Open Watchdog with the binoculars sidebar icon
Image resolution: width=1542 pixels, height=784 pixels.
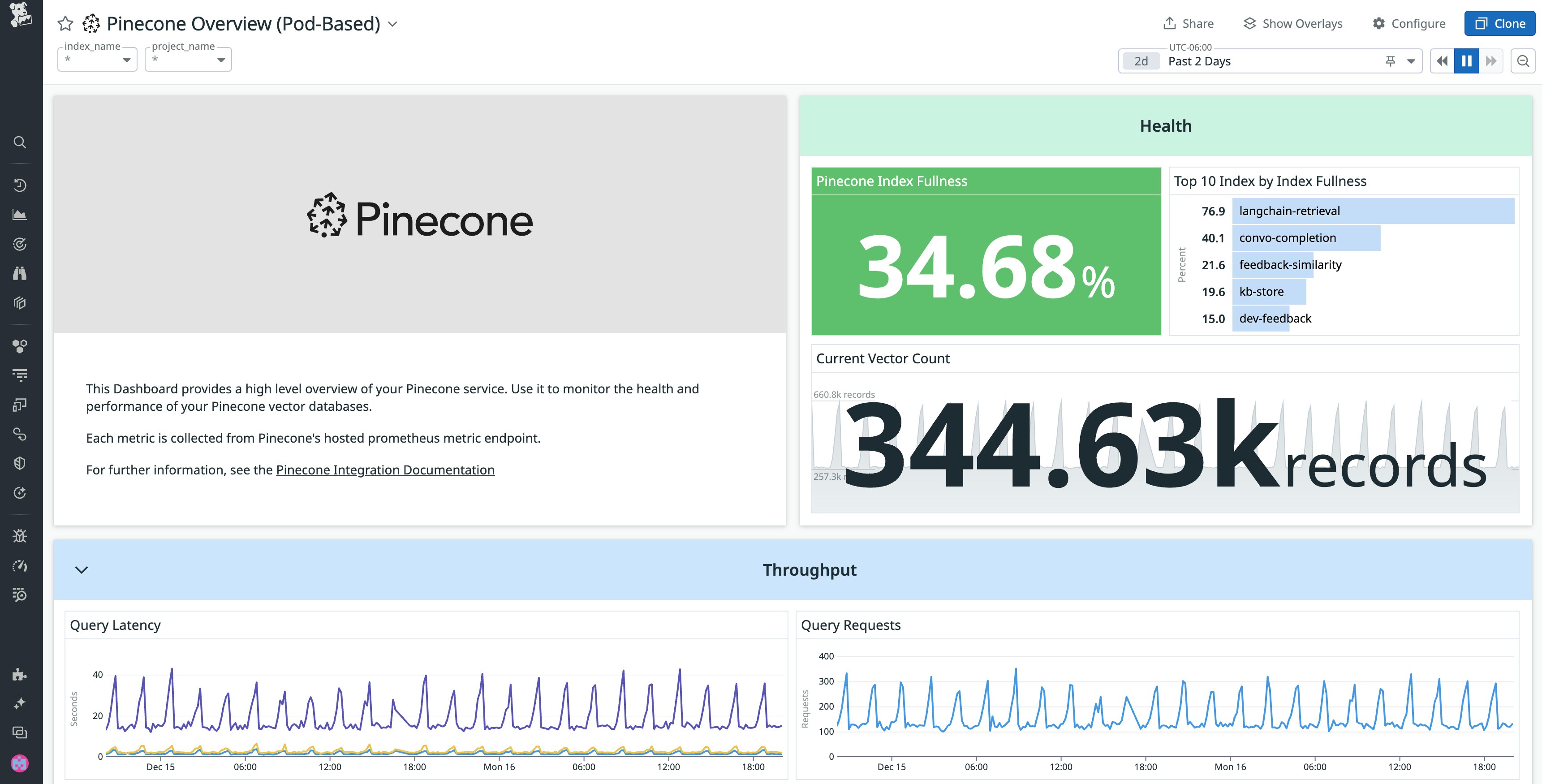[20, 273]
